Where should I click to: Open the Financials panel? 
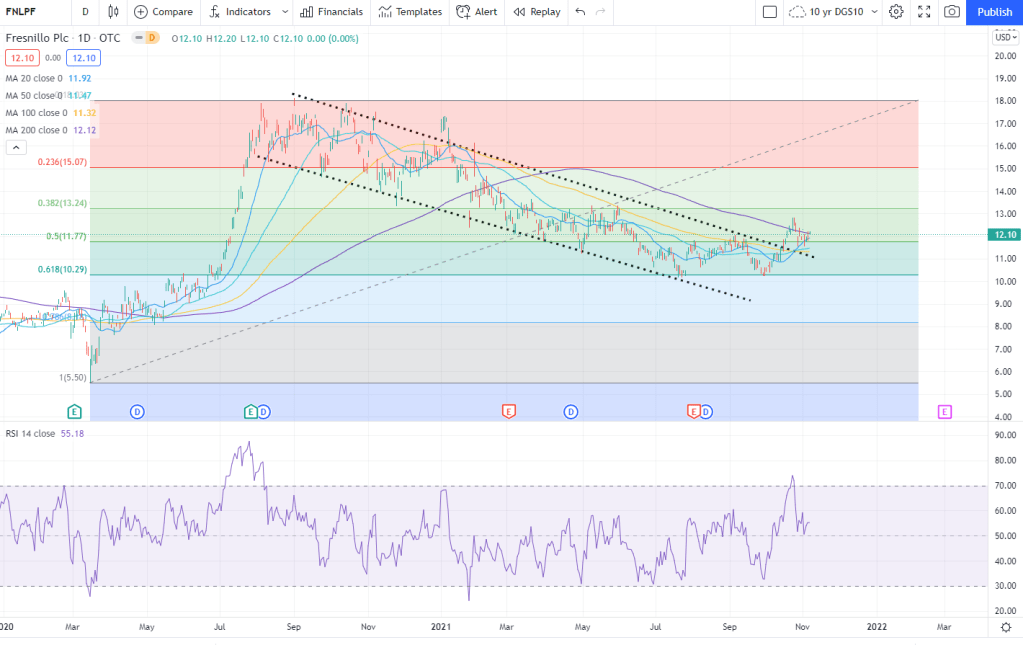pos(332,12)
